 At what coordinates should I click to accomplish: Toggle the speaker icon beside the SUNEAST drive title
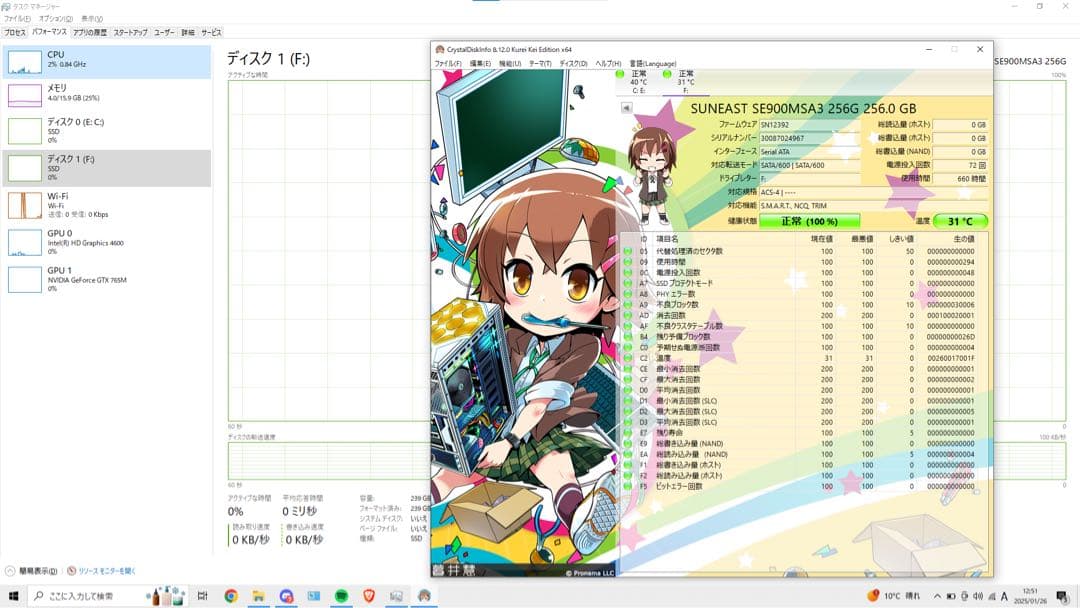pos(627,107)
